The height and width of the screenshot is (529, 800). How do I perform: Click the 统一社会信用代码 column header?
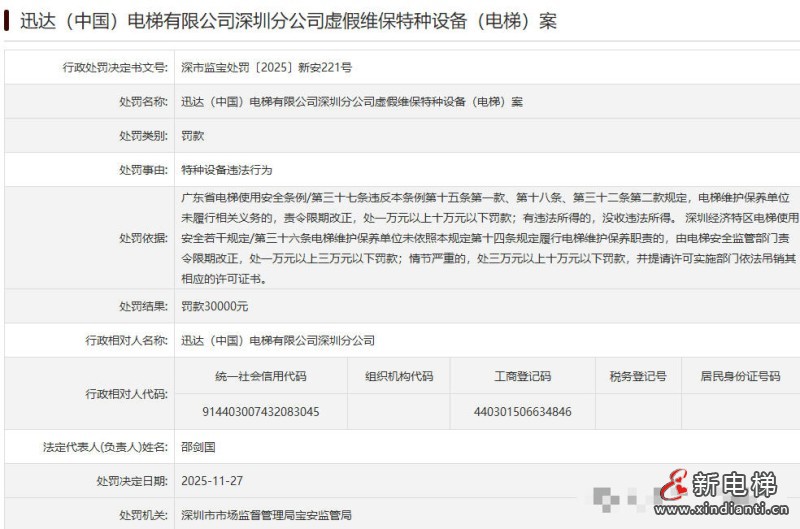[260, 376]
